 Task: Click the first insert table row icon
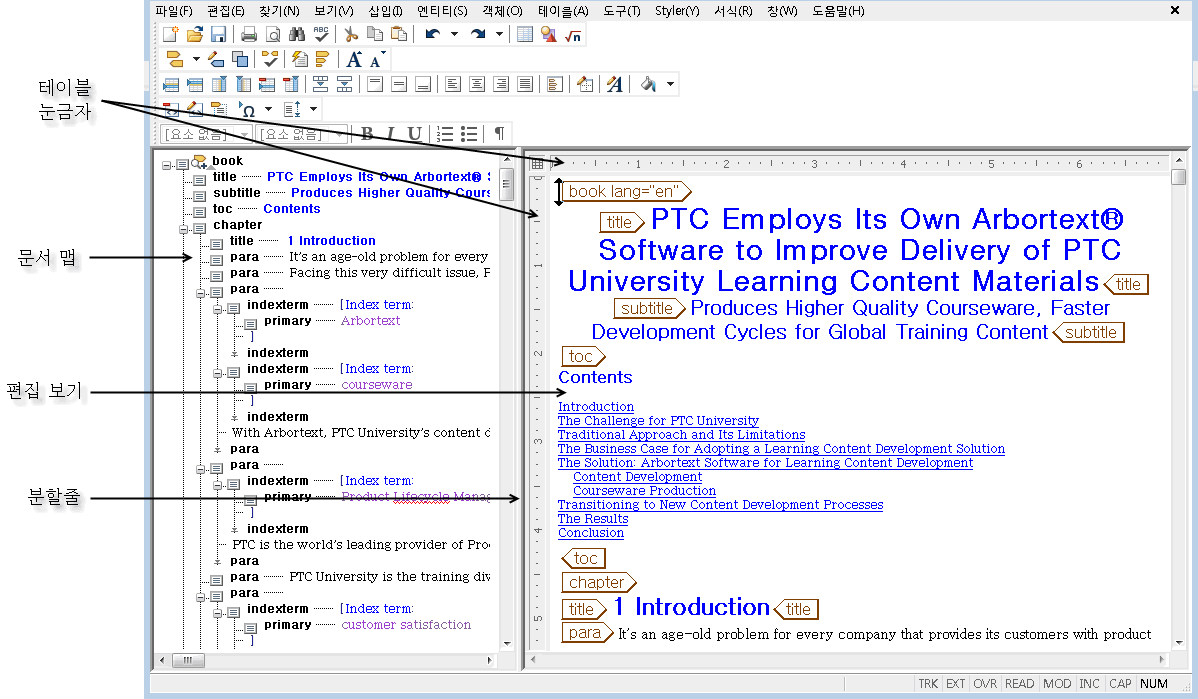point(171,84)
